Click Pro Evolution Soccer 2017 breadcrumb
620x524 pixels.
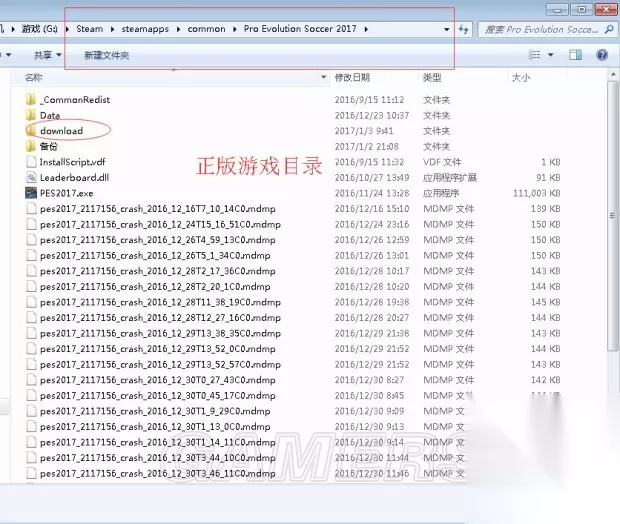[x=300, y=29]
